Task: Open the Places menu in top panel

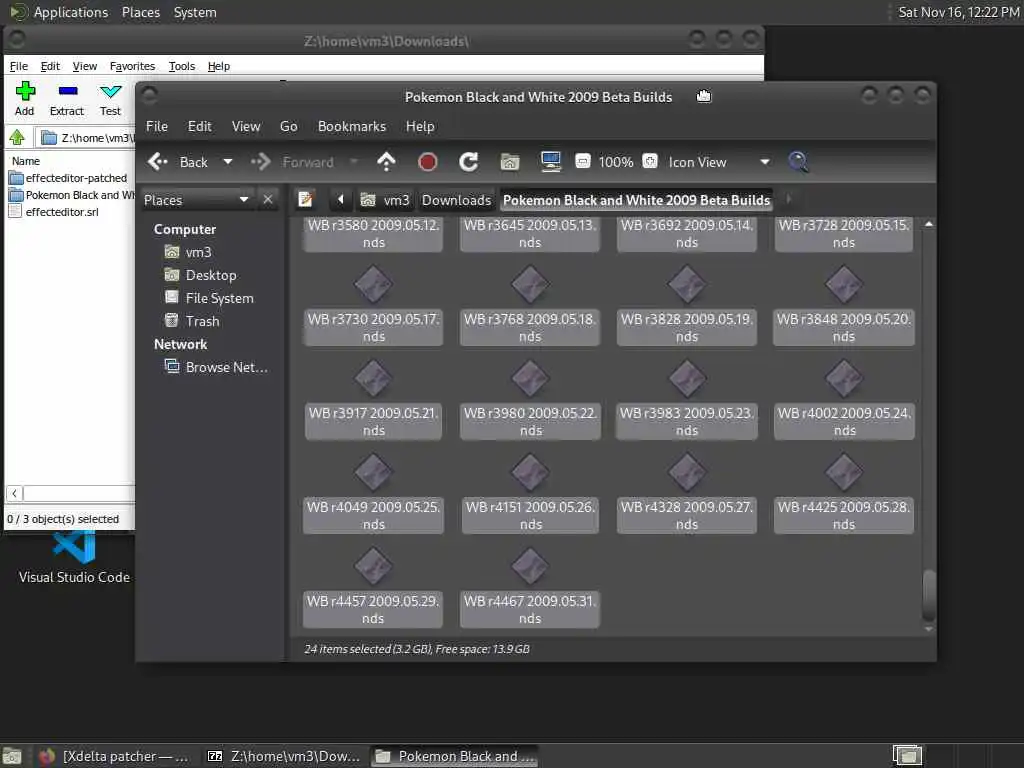Action: click(141, 12)
